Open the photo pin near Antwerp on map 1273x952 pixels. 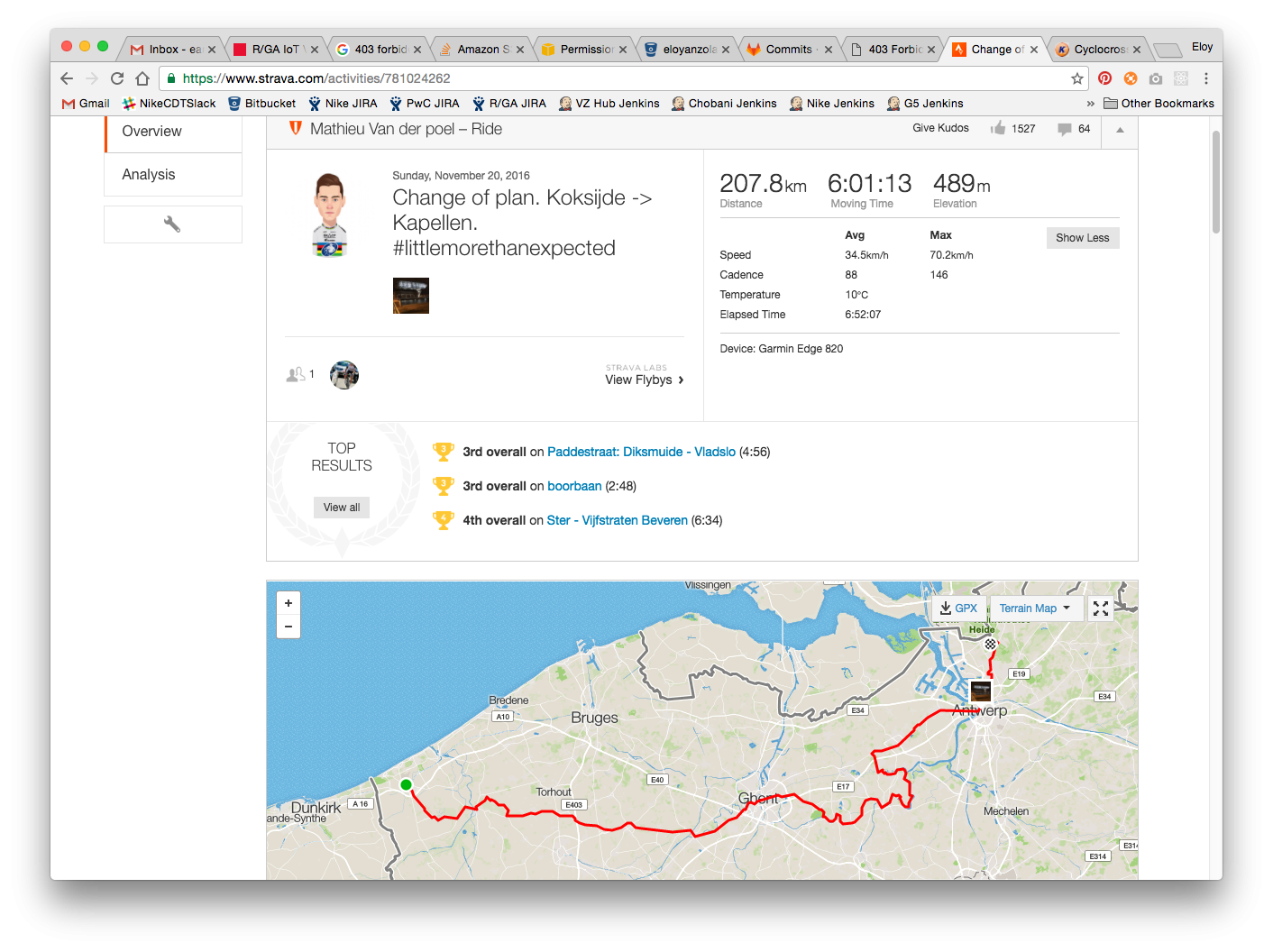point(981,692)
